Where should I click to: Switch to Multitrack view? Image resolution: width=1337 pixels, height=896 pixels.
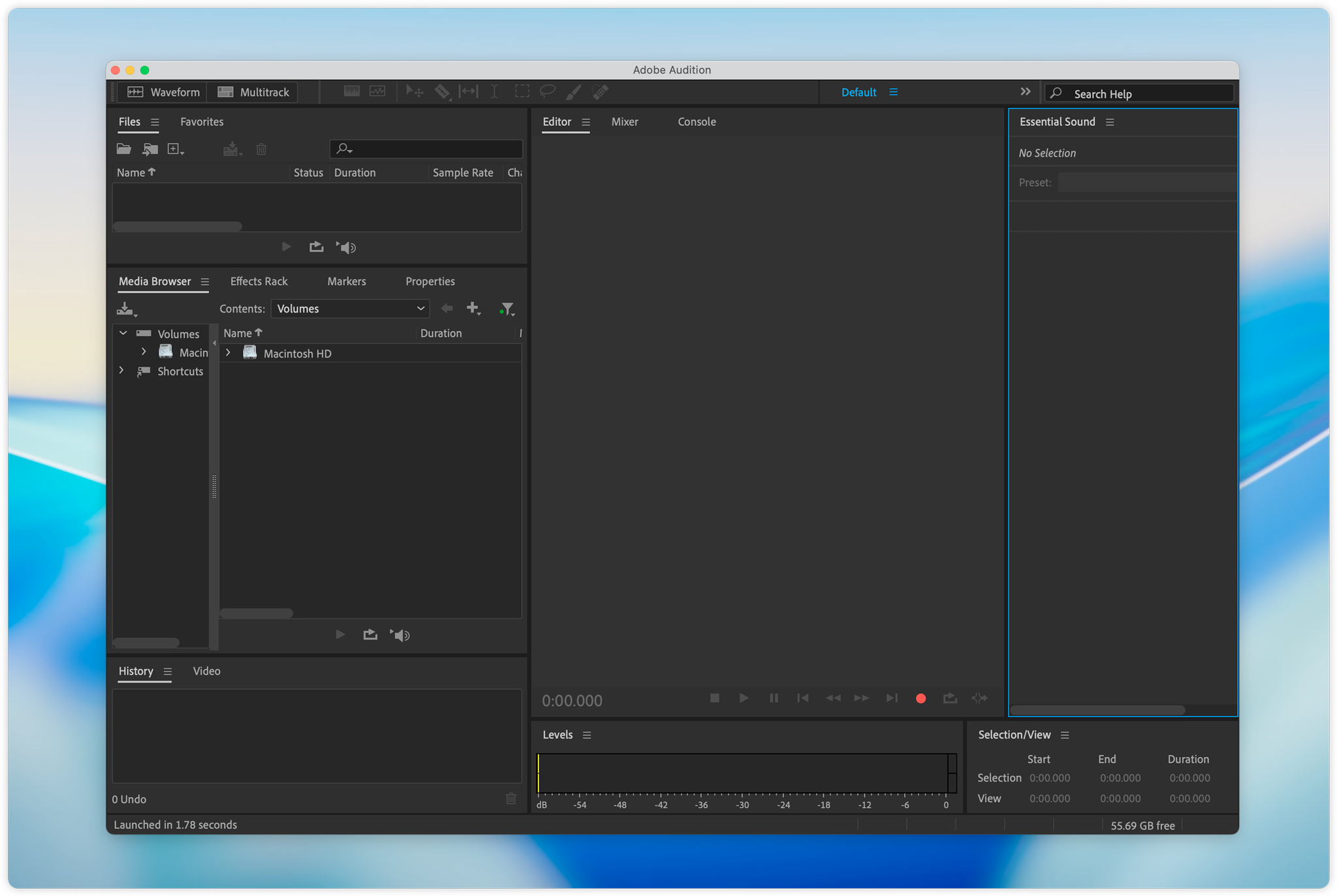(x=253, y=92)
